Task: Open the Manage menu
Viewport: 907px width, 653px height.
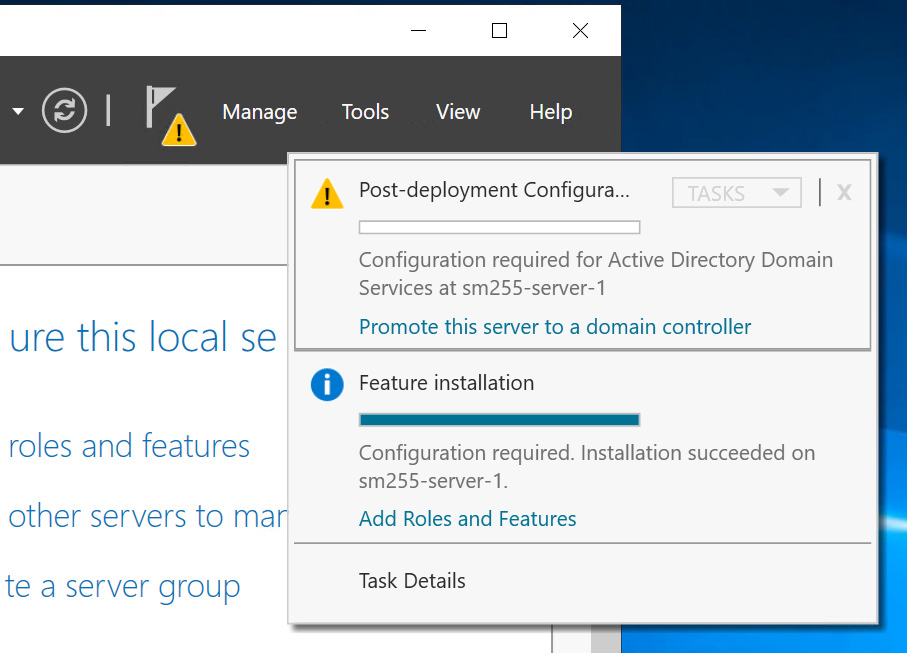Action: pos(260,112)
